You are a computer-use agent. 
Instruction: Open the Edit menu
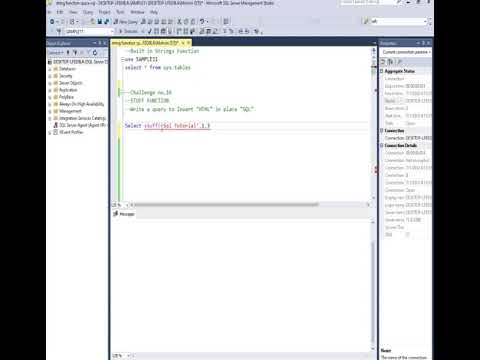click(x=60, y=12)
